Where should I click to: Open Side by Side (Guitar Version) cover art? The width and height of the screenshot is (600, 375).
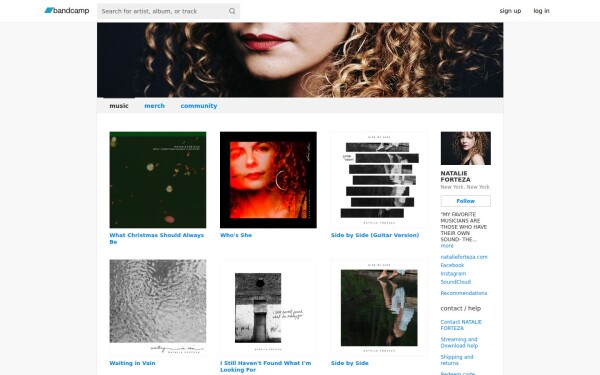(x=379, y=180)
